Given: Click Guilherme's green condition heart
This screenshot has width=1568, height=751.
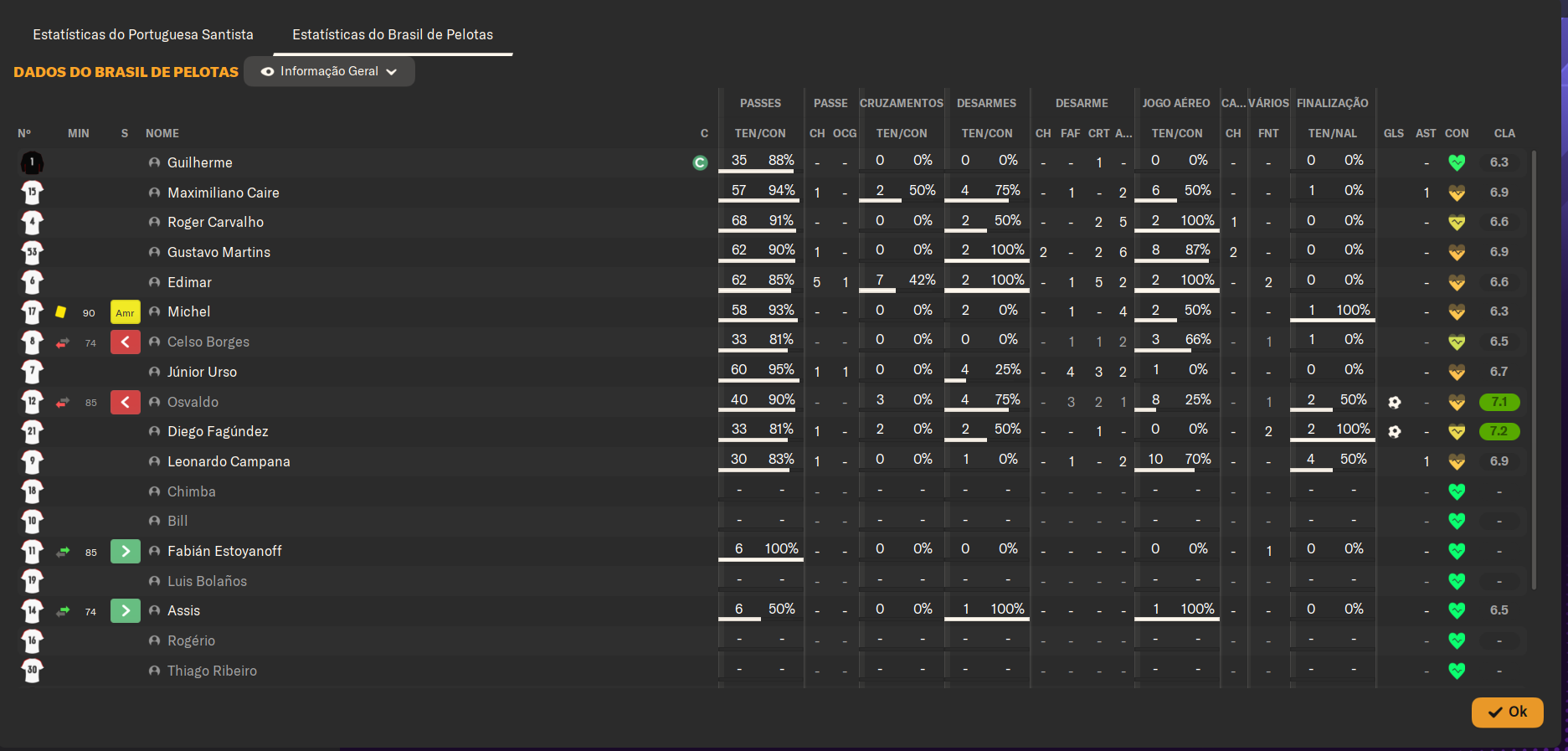Looking at the screenshot, I should pos(1457,162).
